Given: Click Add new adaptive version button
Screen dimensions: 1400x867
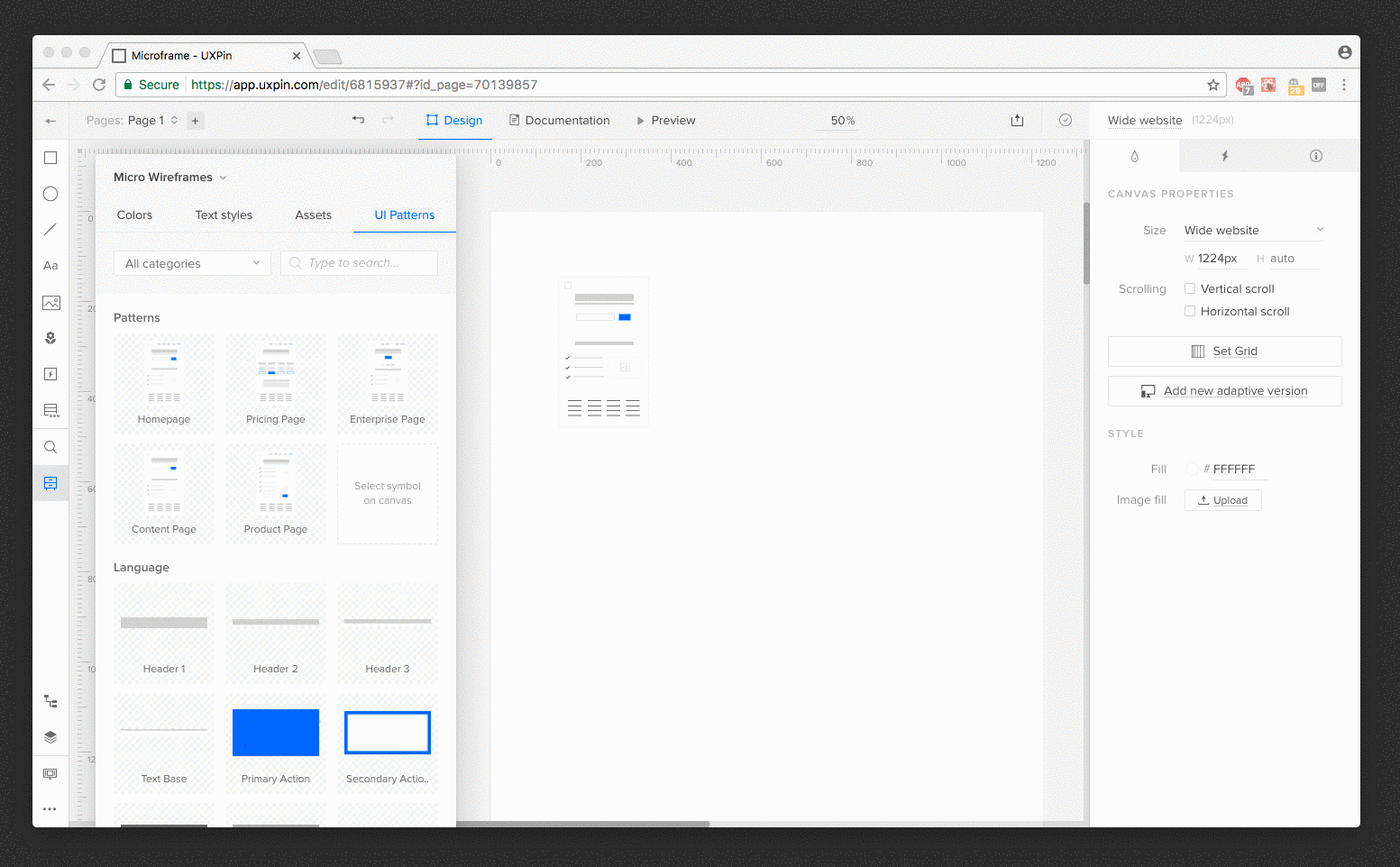Looking at the screenshot, I should (1224, 391).
